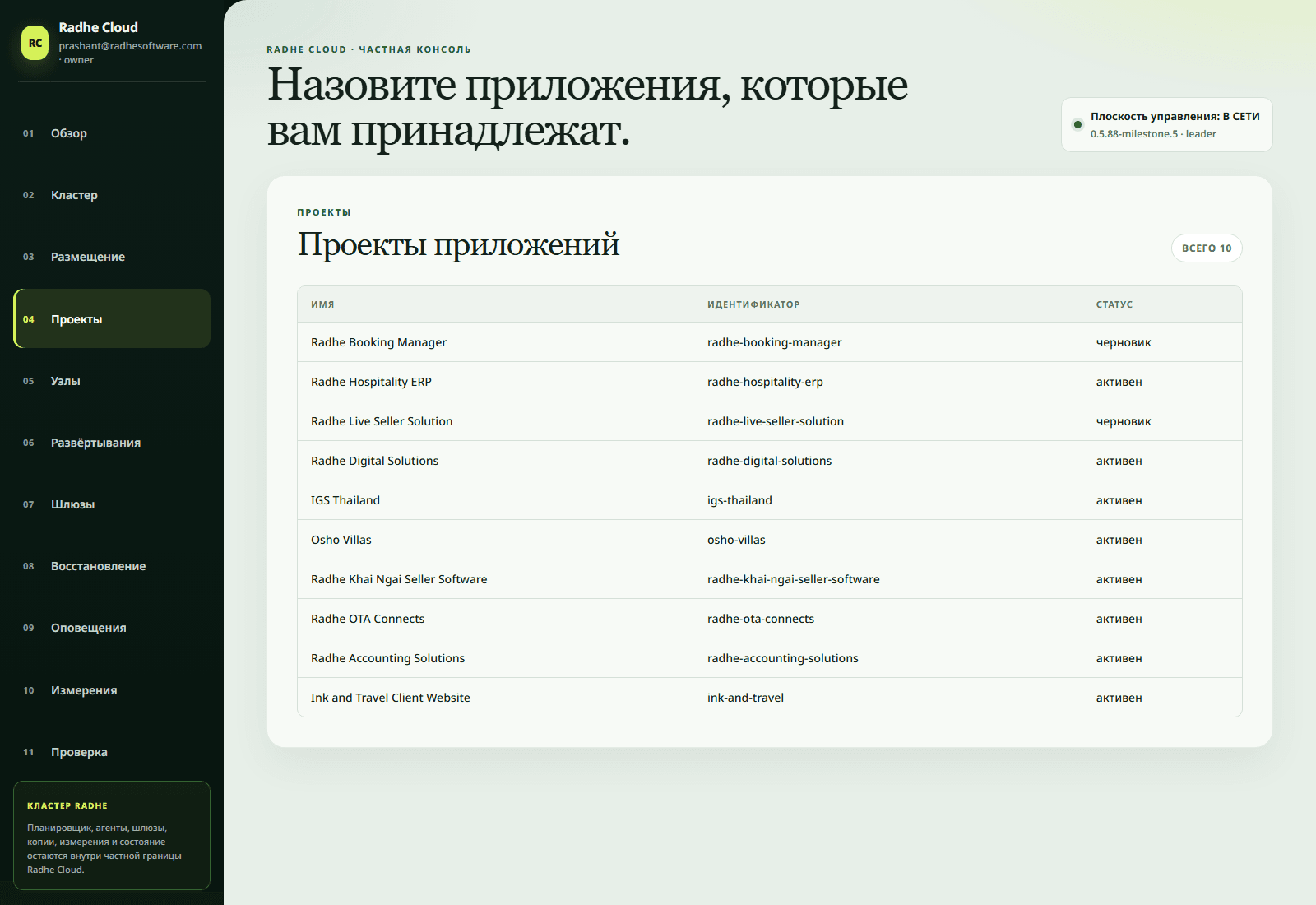Click the control plane status indicator dot
The width and height of the screenshot is (1316, 905).
point(1077,125)
